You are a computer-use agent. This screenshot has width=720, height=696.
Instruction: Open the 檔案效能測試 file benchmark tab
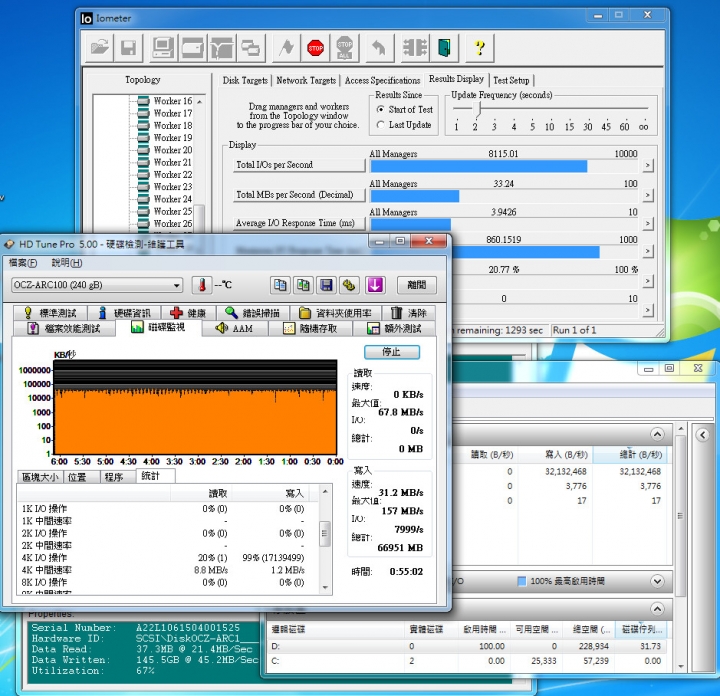[x=64, y=329]
